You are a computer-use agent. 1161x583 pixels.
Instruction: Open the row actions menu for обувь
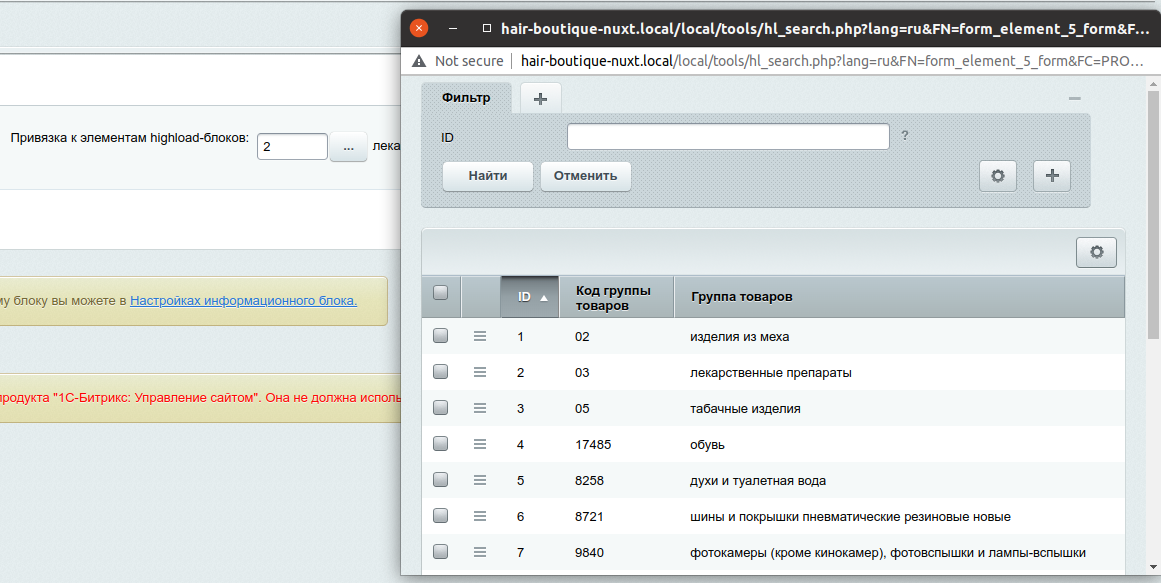[480, 444]
